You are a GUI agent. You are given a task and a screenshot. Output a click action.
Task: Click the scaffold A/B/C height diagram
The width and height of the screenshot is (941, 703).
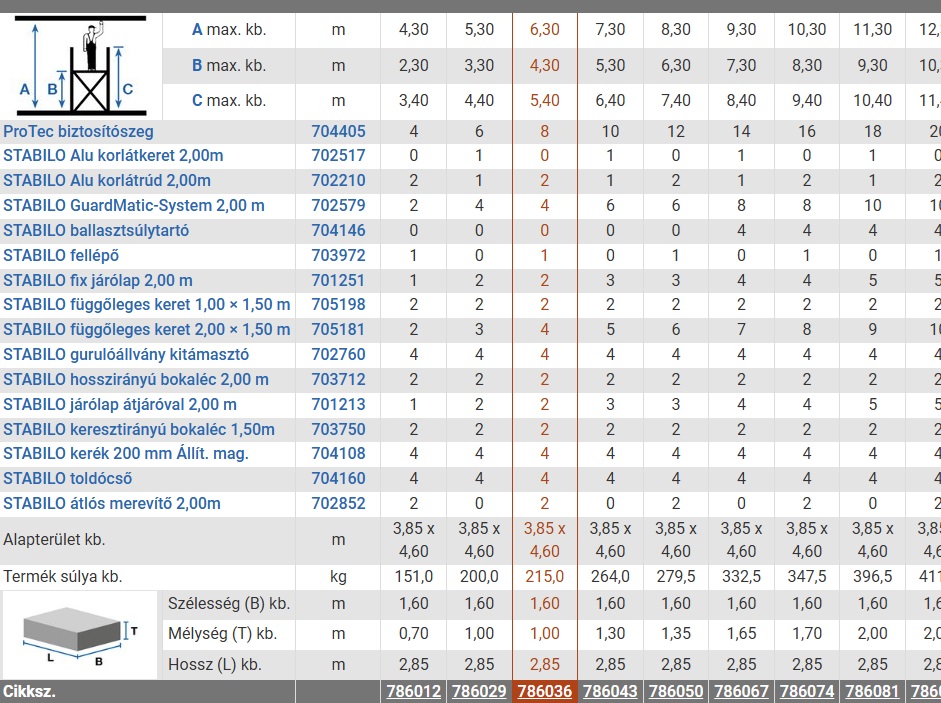pyautogui.click(x=81, y=66)
